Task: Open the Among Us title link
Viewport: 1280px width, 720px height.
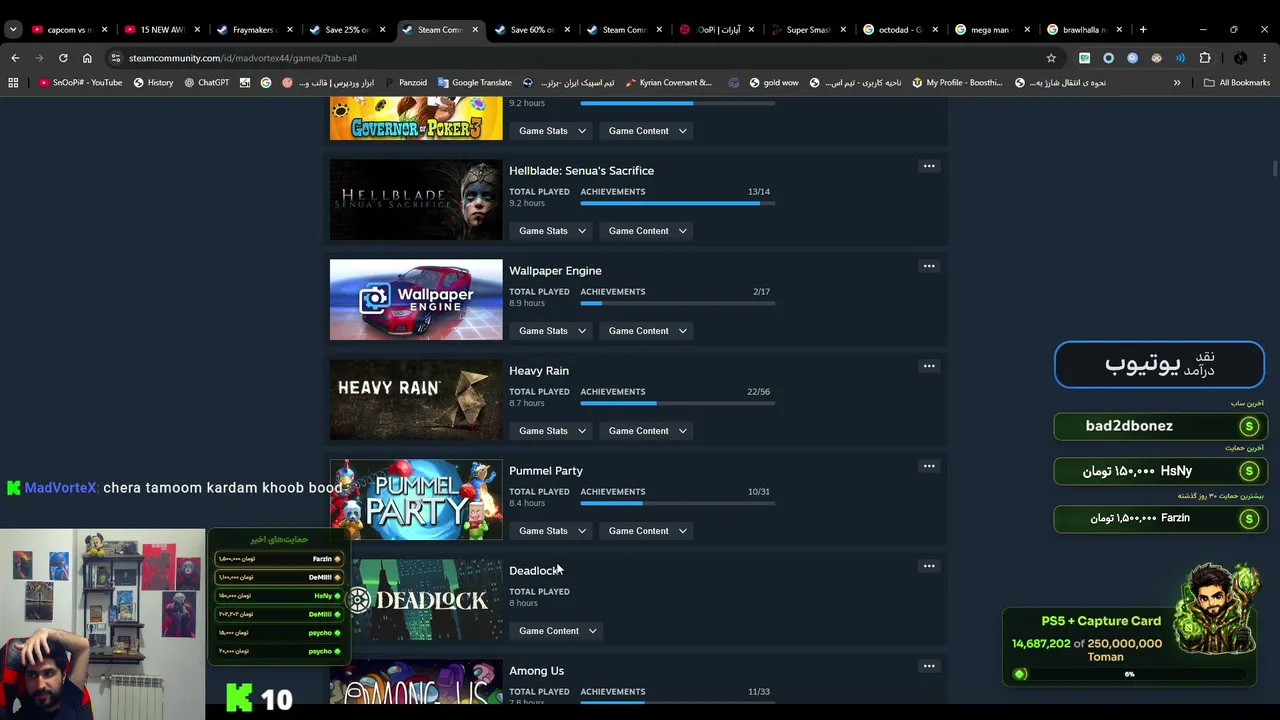Action: 537,671
